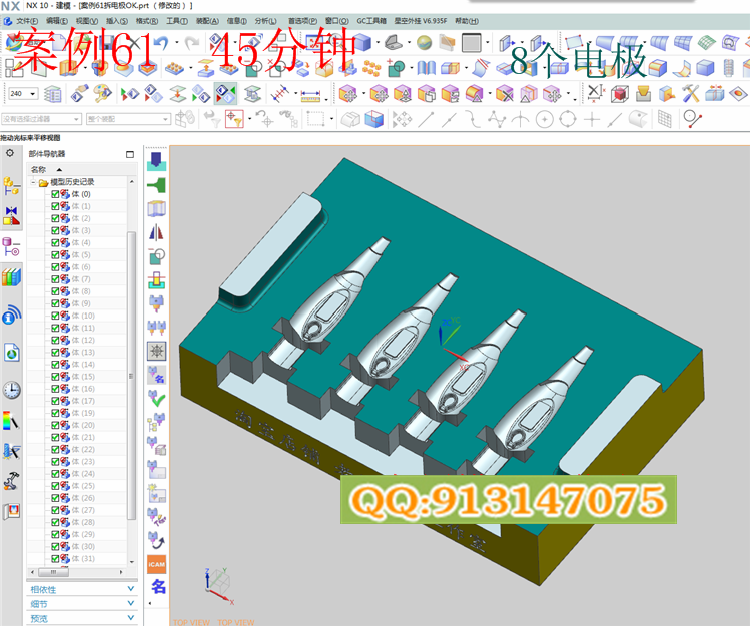The image size is (750, 626).
Task: Uncheck the 体 (0) feature checkbox
Action: 55,194
